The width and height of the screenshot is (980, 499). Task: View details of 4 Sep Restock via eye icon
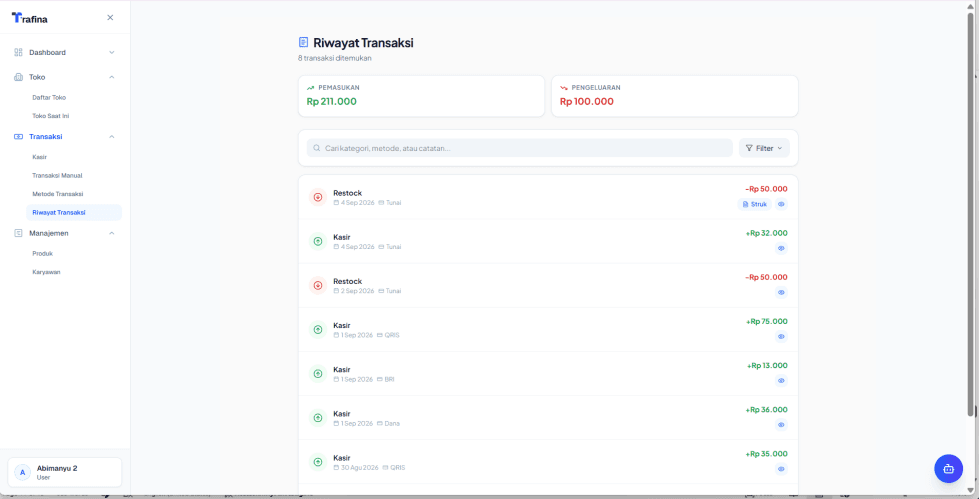pos(781,204)
